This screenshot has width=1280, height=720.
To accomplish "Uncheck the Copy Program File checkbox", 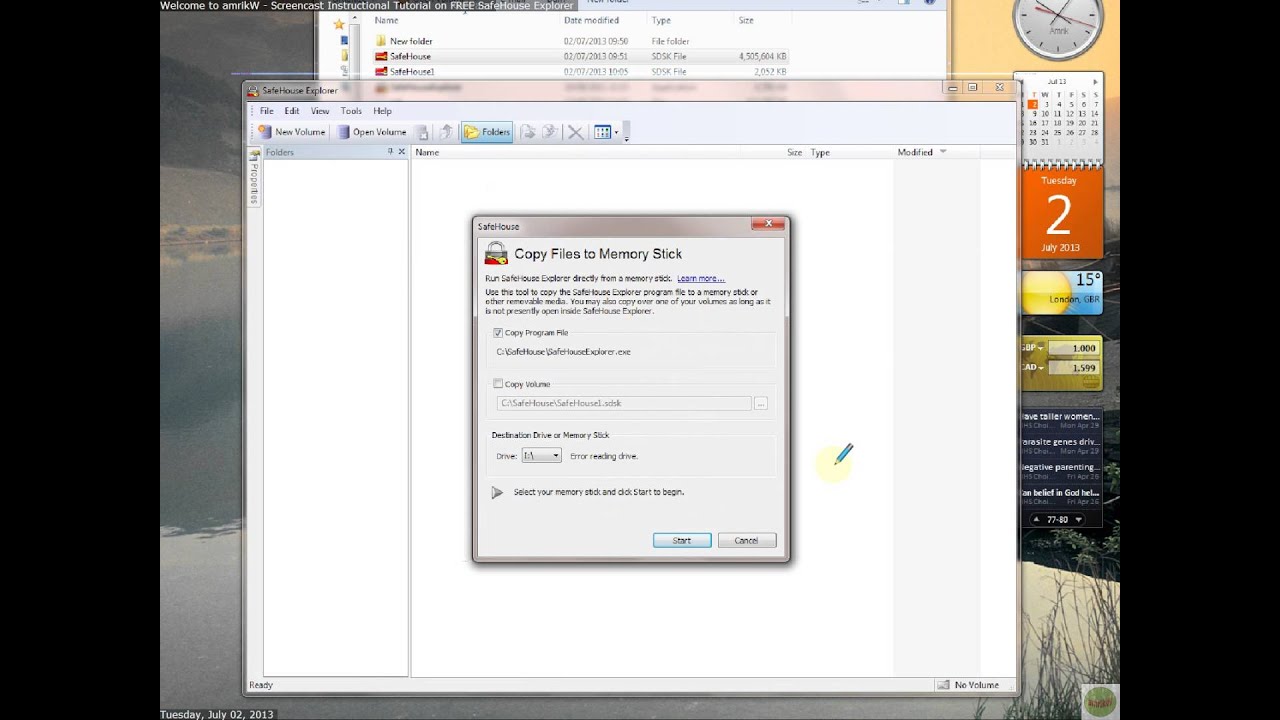I will click(x=498, y=333).
